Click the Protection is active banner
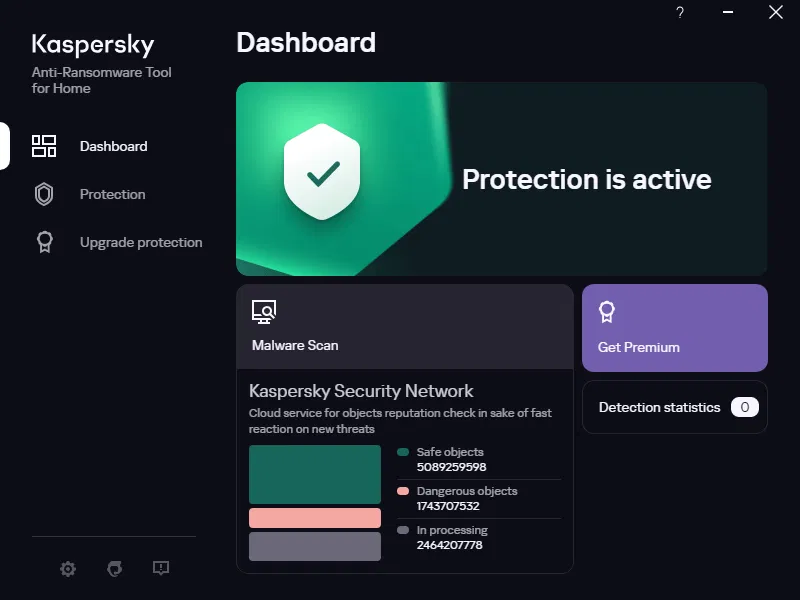800x600 pixels. pyautogui.click(x=502, y=179)
